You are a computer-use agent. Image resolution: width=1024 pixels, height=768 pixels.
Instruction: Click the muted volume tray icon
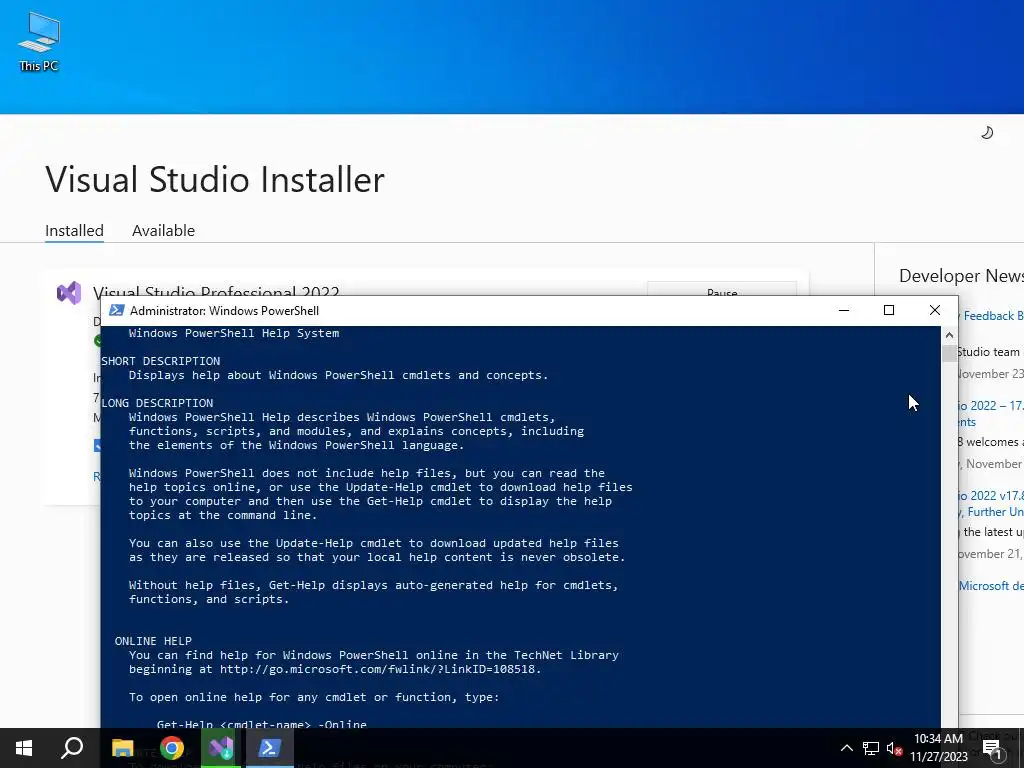[894, 748]
